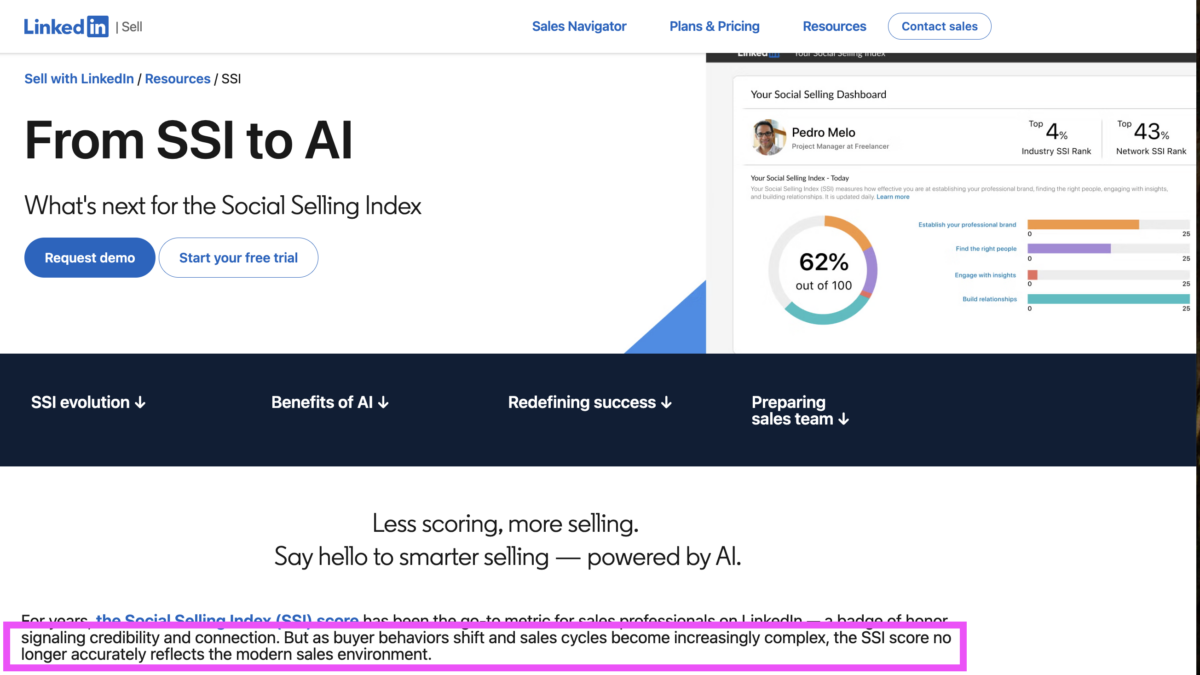This screenshot has width=1200, height=675.
Task: Open Plans & Pricing
Action: tap(714, 26)
